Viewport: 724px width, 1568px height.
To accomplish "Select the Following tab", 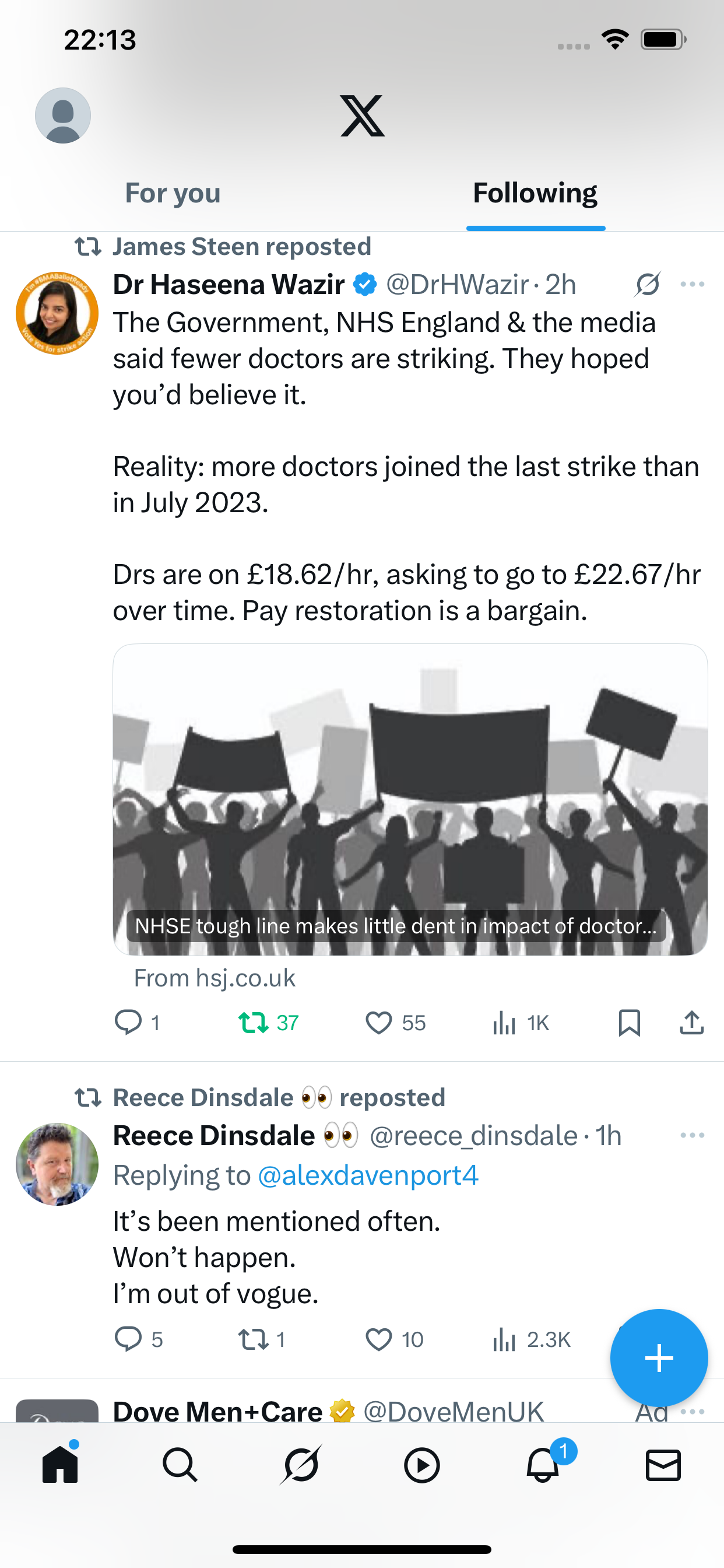I will 535,193.
